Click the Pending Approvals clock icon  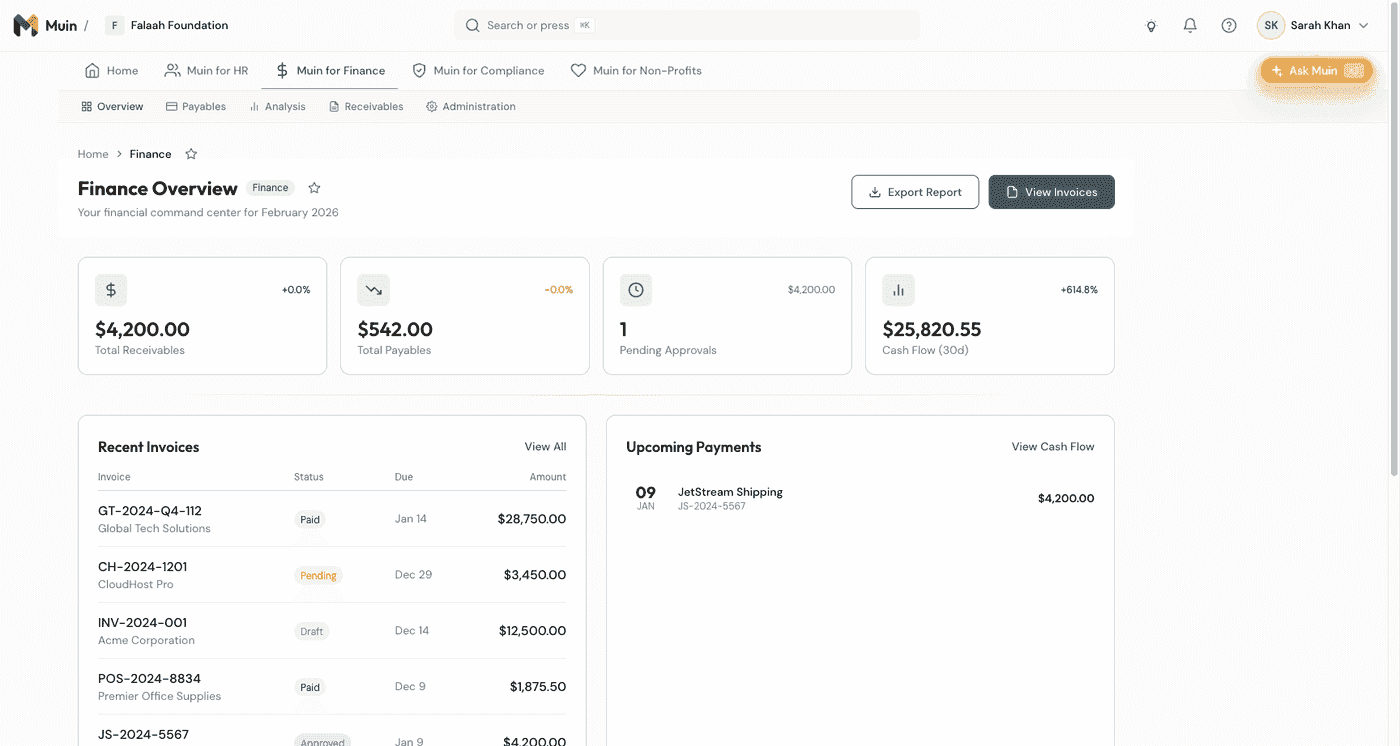click(x=636, y=290)
